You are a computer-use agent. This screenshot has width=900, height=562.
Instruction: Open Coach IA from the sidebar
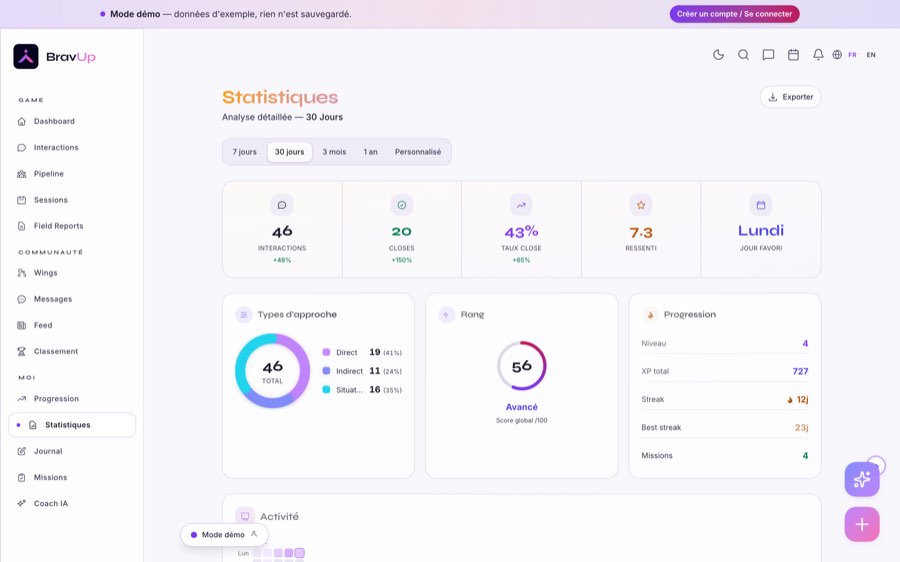point(72,503)
